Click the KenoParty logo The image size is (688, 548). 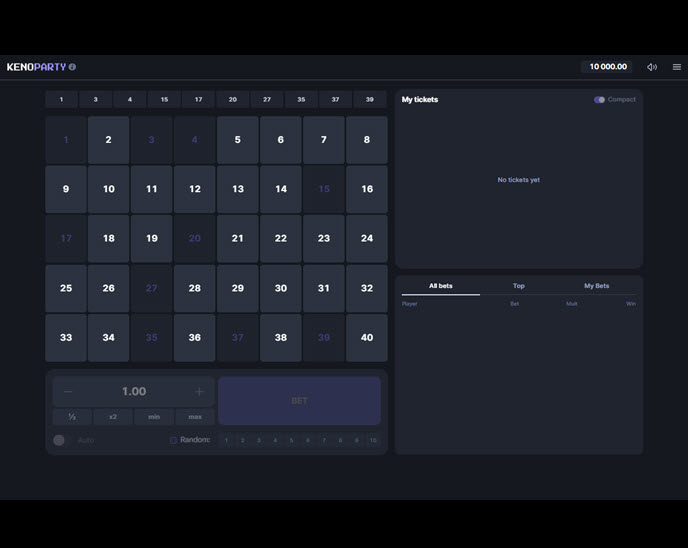[x=36, y=67]
